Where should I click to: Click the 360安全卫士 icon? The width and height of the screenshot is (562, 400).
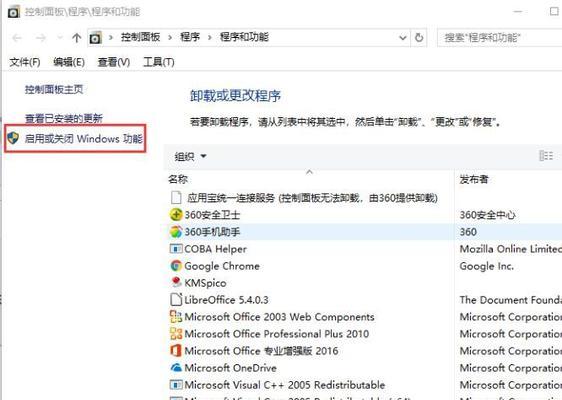[176, 215]
